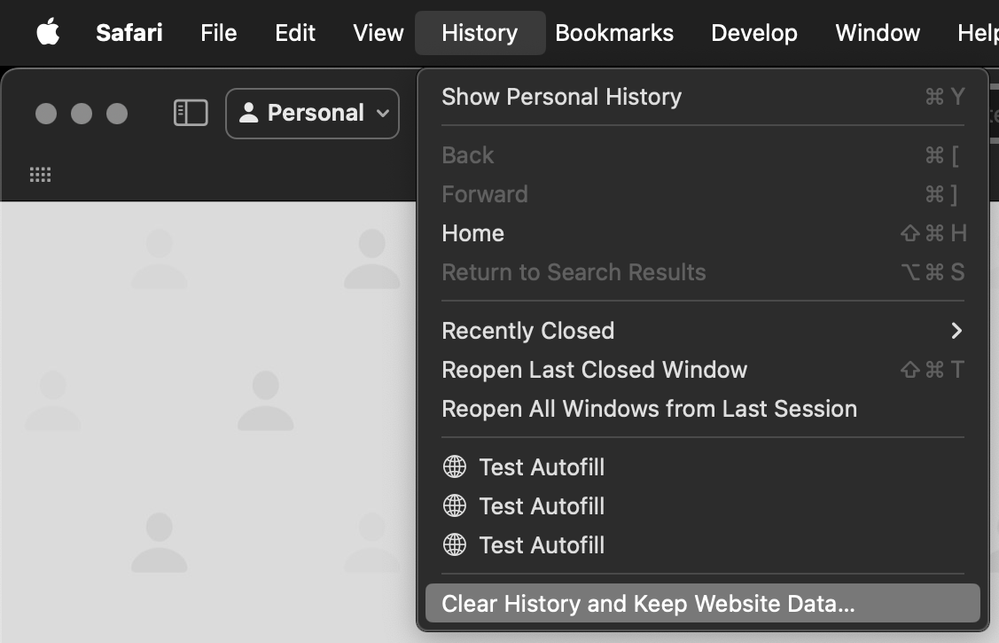
Task: Choose Show Personal History
Action: click(703, 97)
